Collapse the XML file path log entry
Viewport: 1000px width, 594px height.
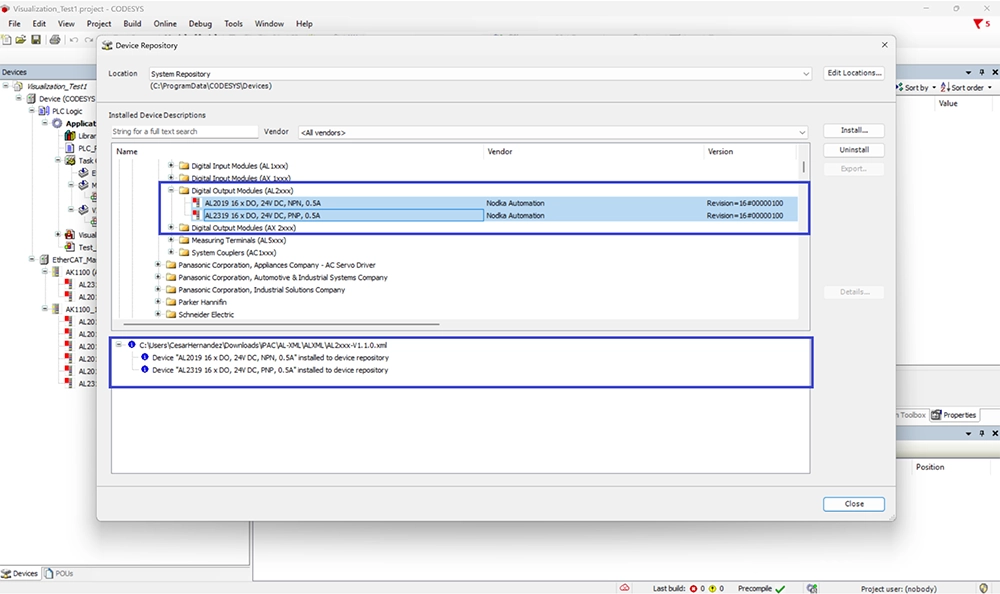[x=119, y=345]
